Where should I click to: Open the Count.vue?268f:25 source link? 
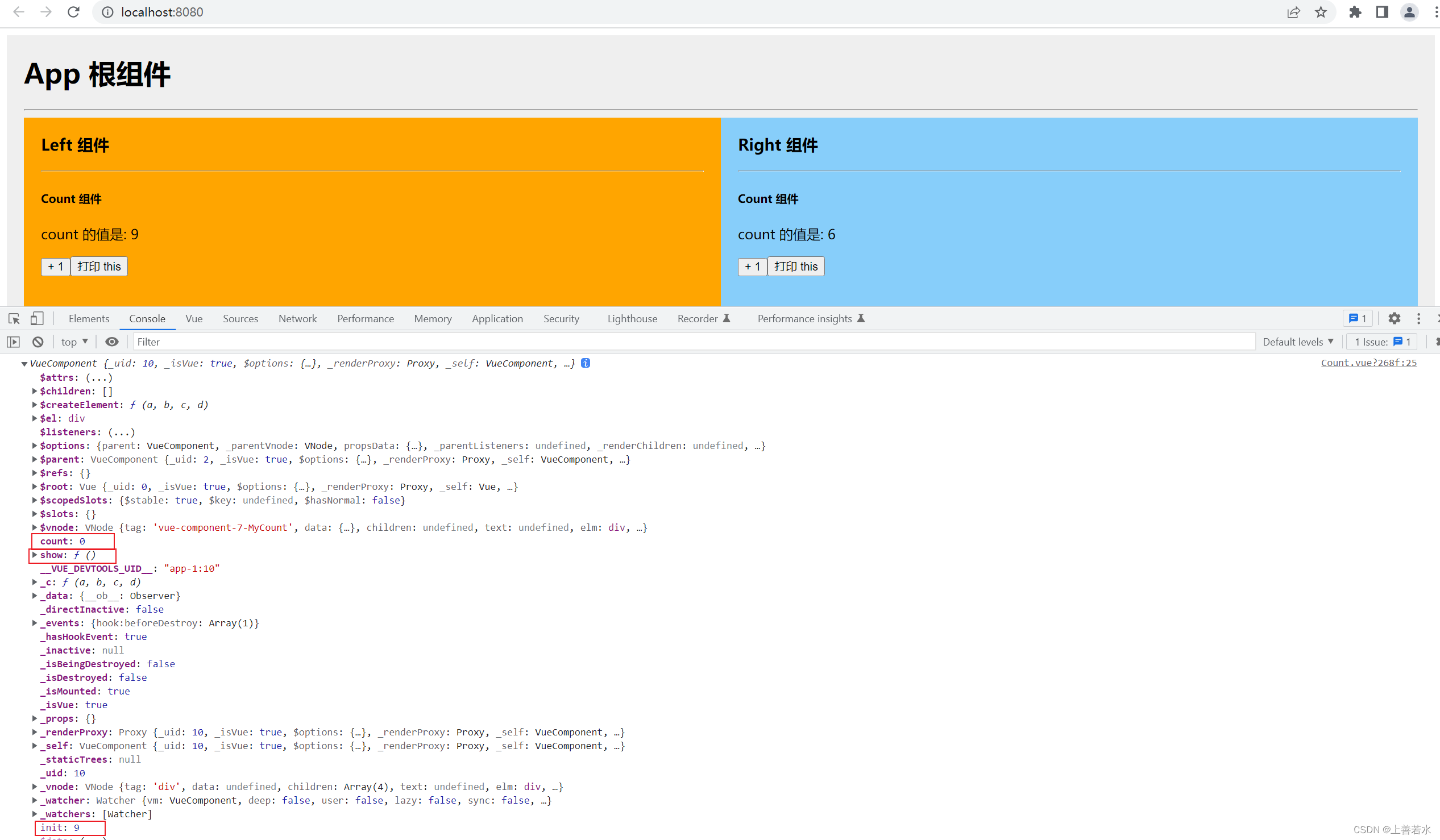click(1368, 363)
